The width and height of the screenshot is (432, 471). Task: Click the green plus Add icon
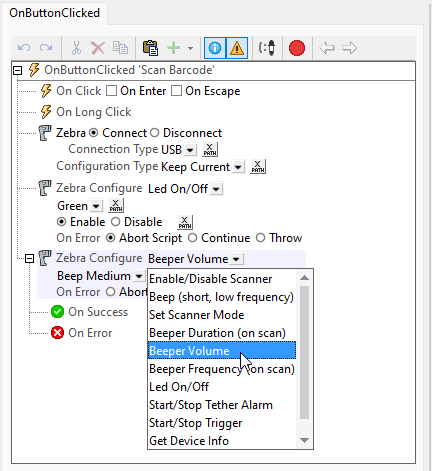click(x=174, y=48)
